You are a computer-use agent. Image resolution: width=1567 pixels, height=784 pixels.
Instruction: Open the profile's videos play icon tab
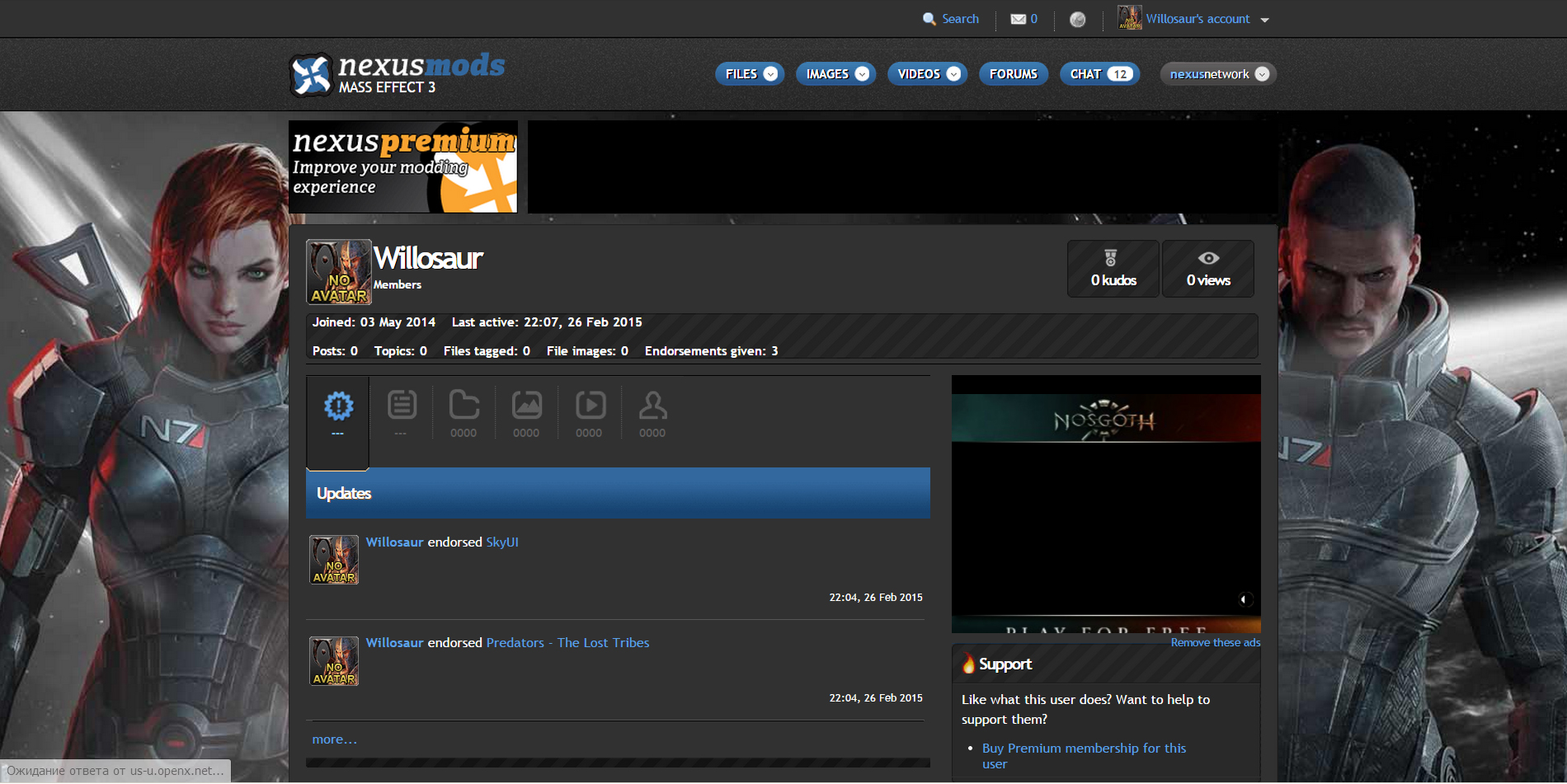(590, 406)
